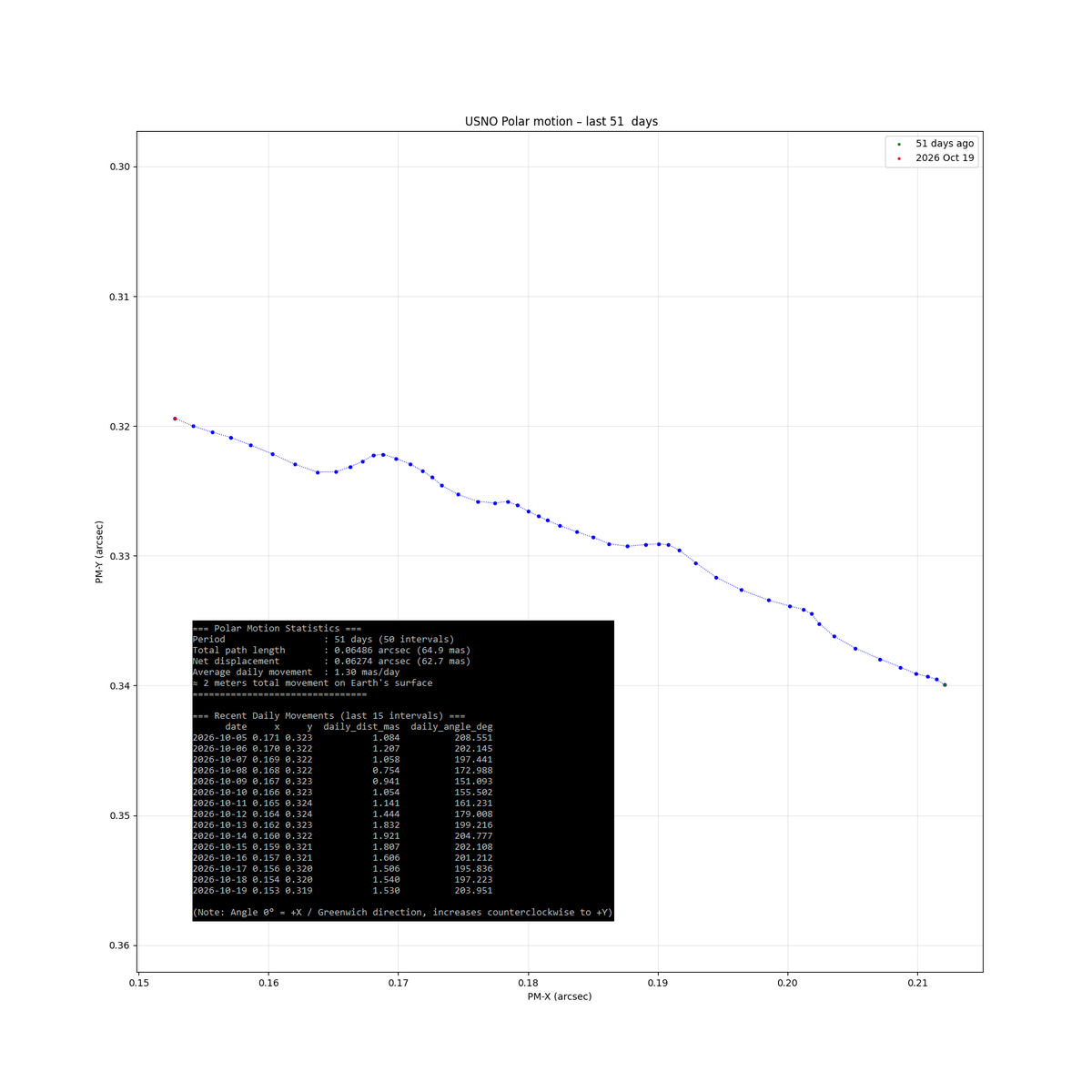This screenshot has width=1092, height=1092.
Task: Click the plot title 'USNO Polar motion – last 51 days'
Action: (x=561, y=121)
